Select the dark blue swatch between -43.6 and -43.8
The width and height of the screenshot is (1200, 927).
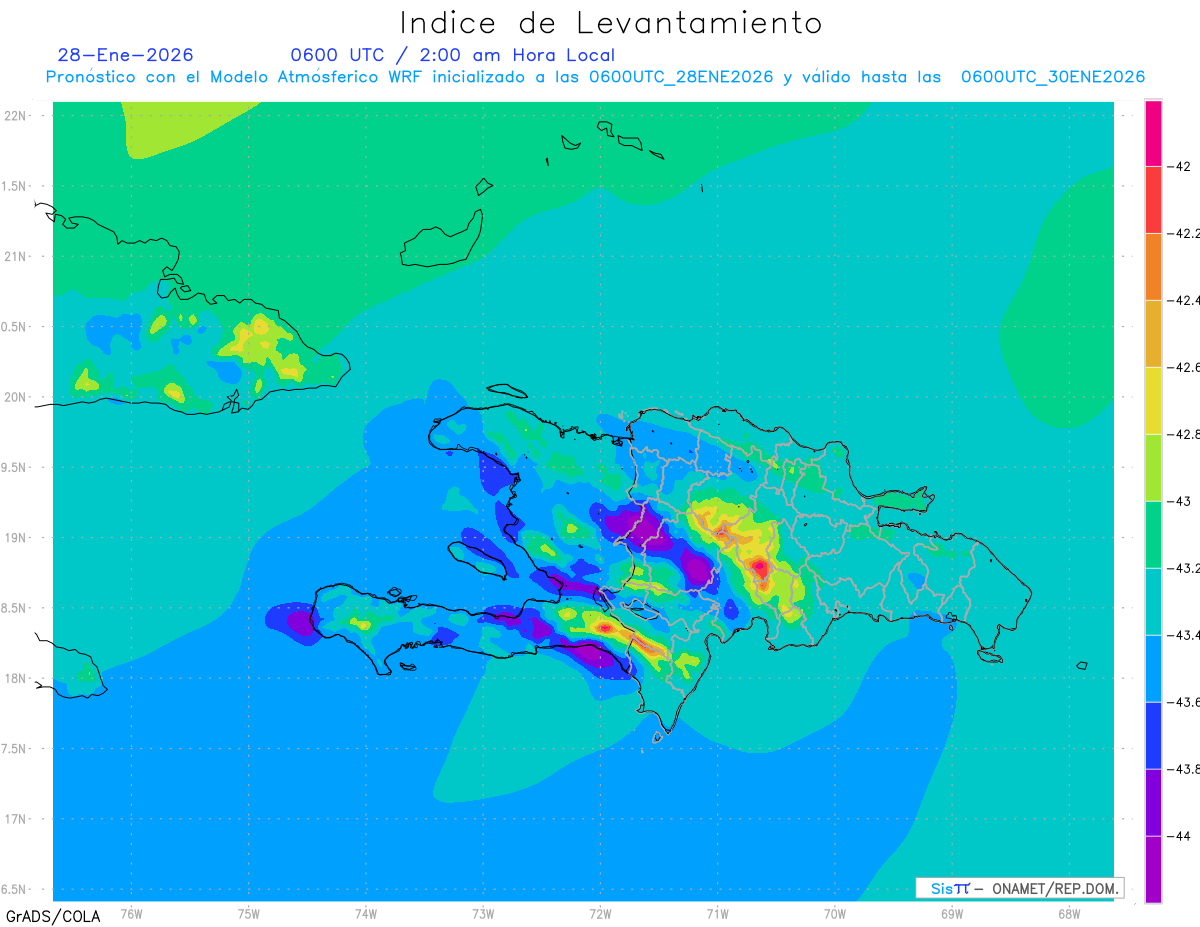coord(1153,736)
